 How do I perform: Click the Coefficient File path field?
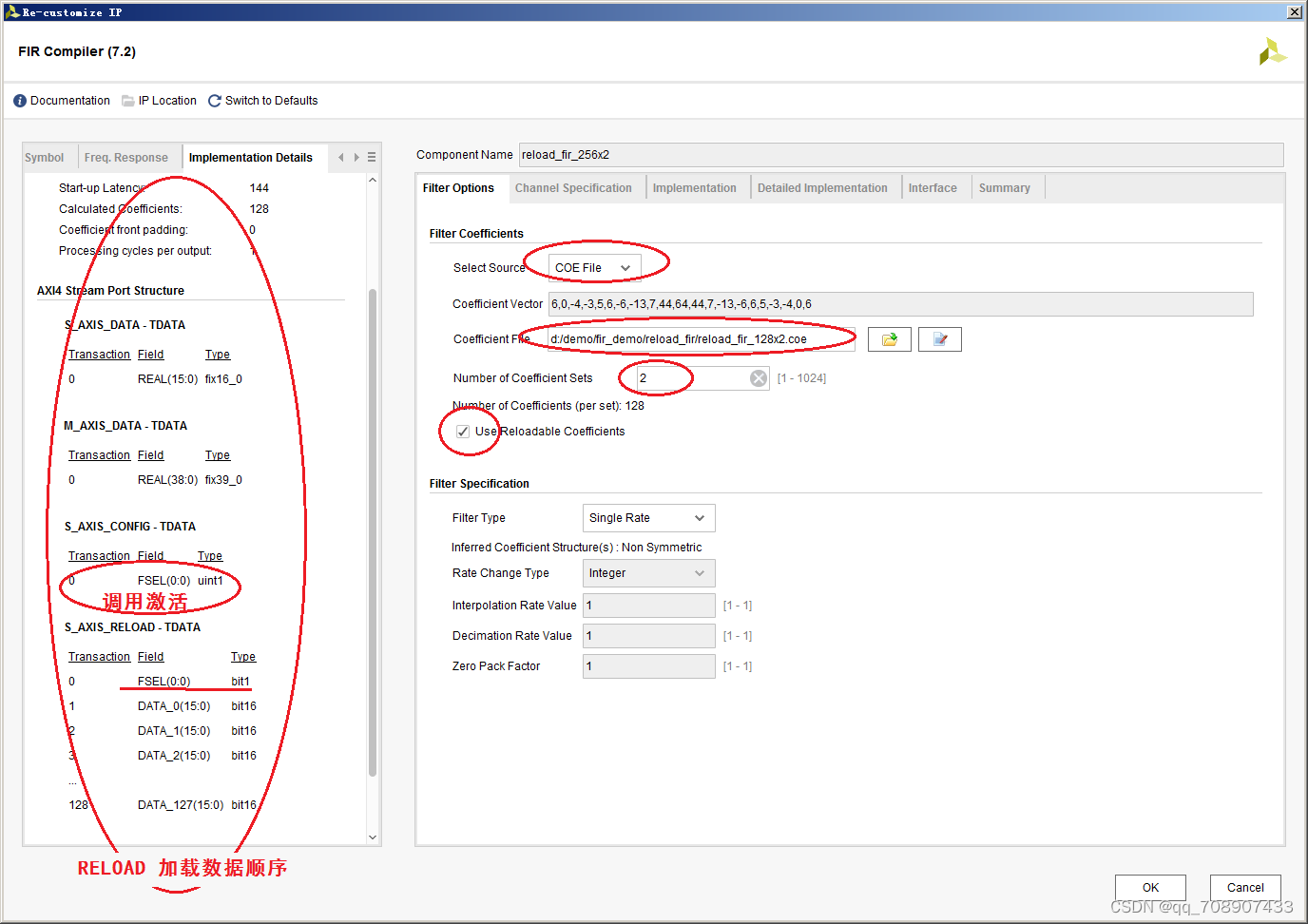click(702, 339)
